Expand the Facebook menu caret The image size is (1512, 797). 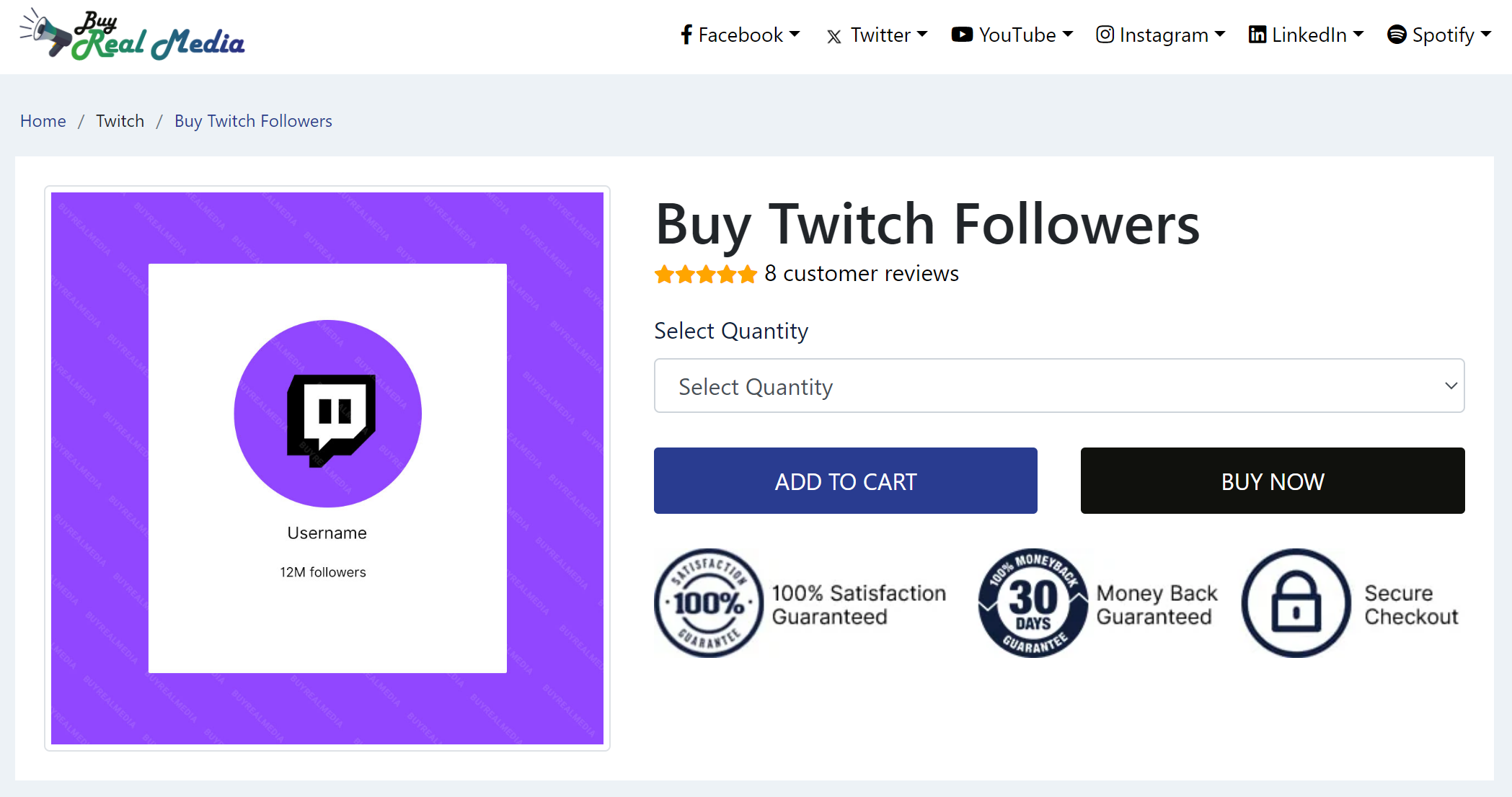pyautogui.click(x=795, y=34)
